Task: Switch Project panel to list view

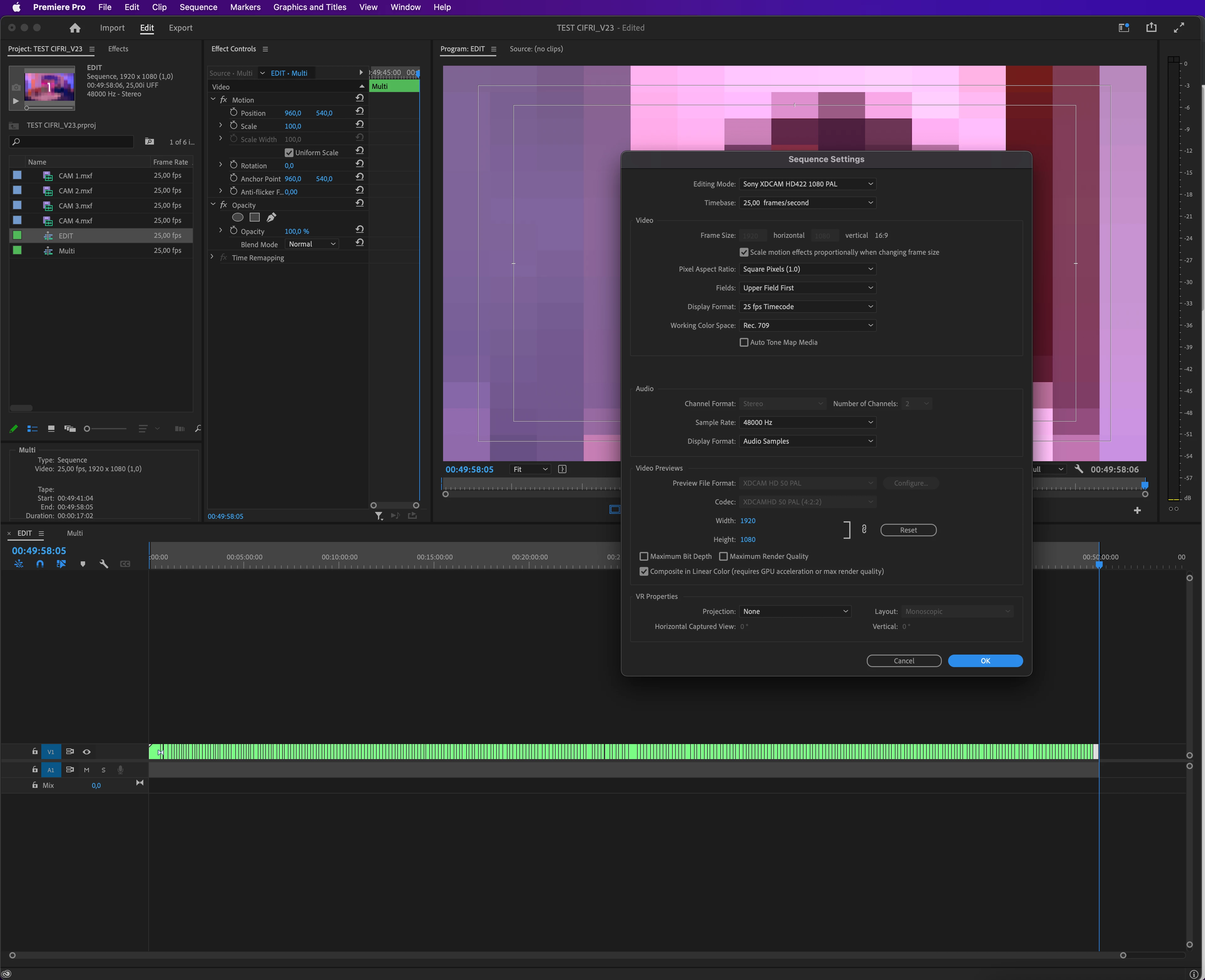Action: tap(32, 429)
